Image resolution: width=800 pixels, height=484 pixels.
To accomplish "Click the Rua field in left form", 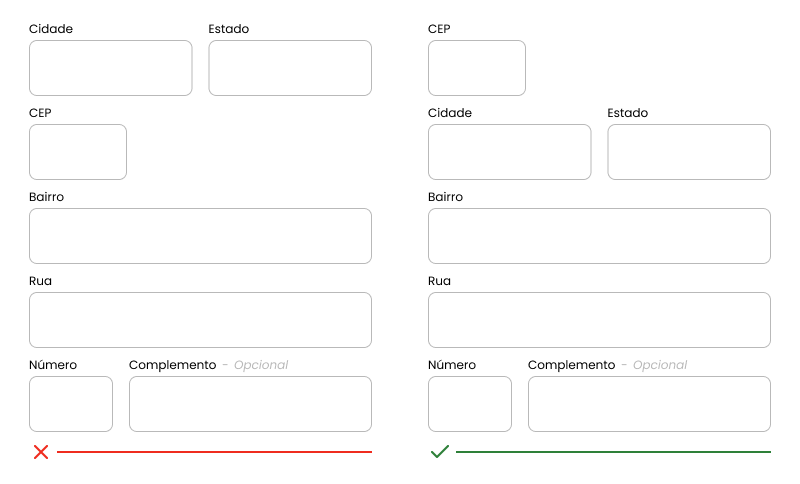I will (x=200, y=320).
